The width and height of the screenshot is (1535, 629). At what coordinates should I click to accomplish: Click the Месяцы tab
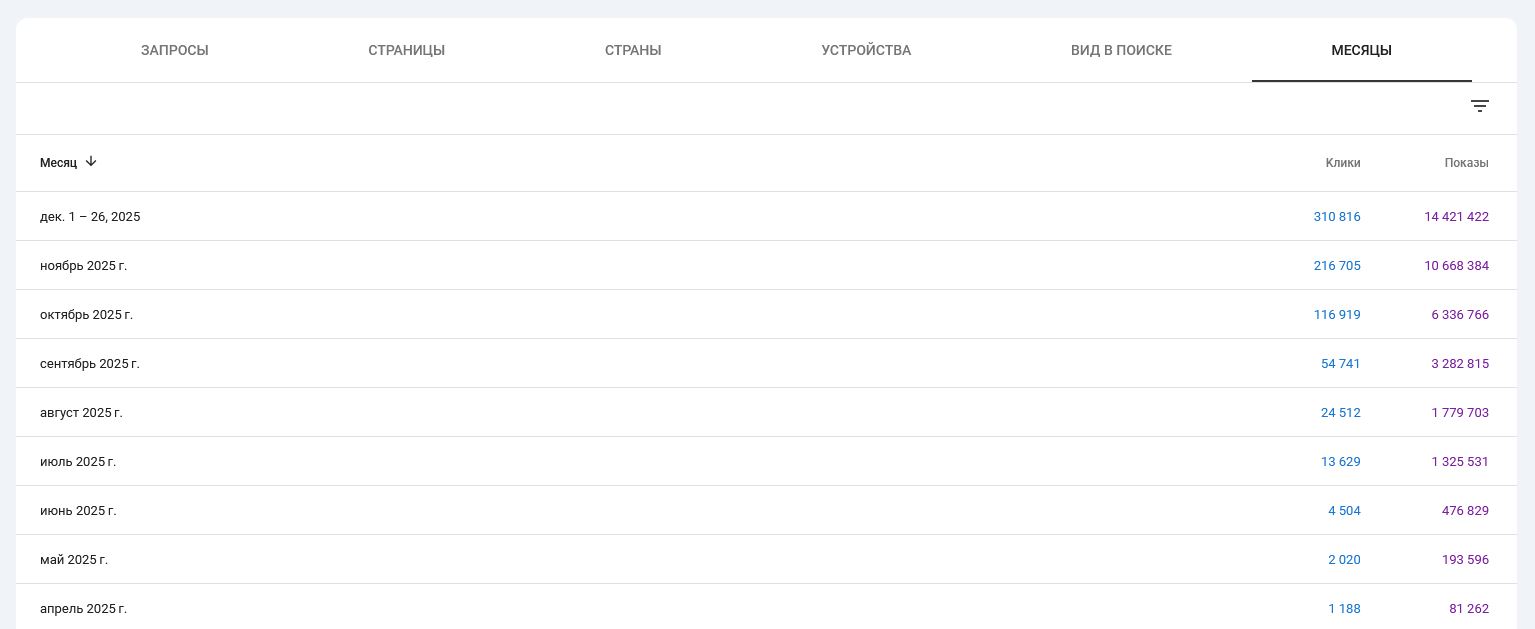point(1361,50)
